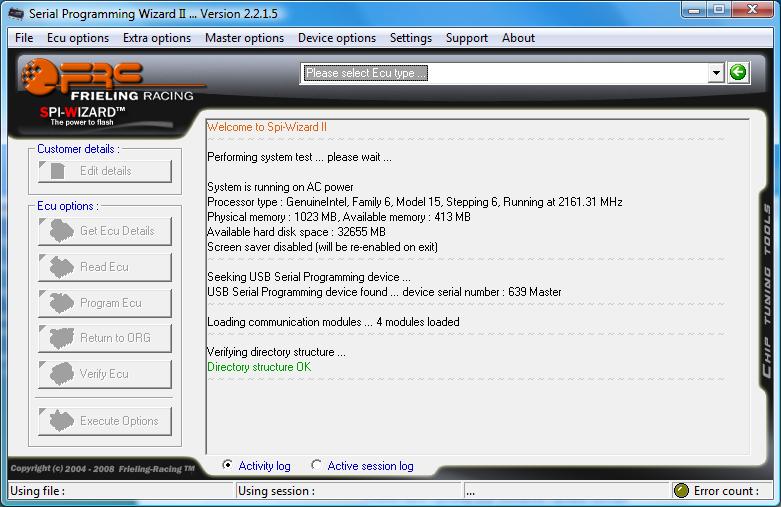The height and width of the screenshot is (507, 781).
Task: Click the Read Ecu button
Action: (105, 267)
